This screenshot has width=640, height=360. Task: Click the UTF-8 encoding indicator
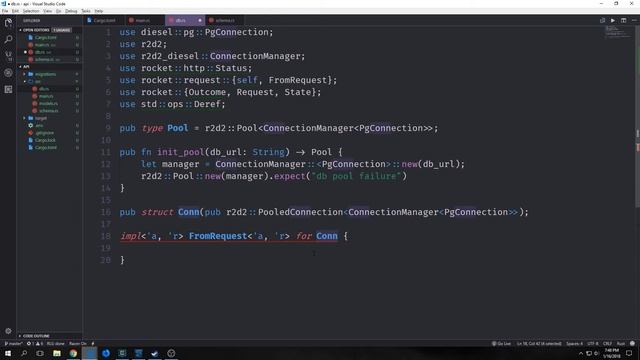click(593, 343)
